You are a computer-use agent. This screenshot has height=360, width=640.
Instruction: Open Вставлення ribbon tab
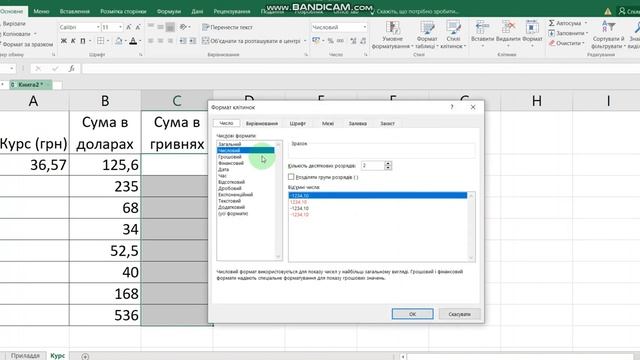pos(75,11)
